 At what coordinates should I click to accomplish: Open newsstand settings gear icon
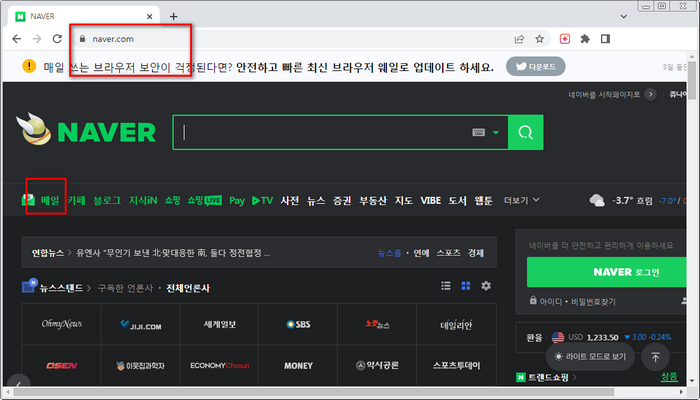click(x=486, y=286)
